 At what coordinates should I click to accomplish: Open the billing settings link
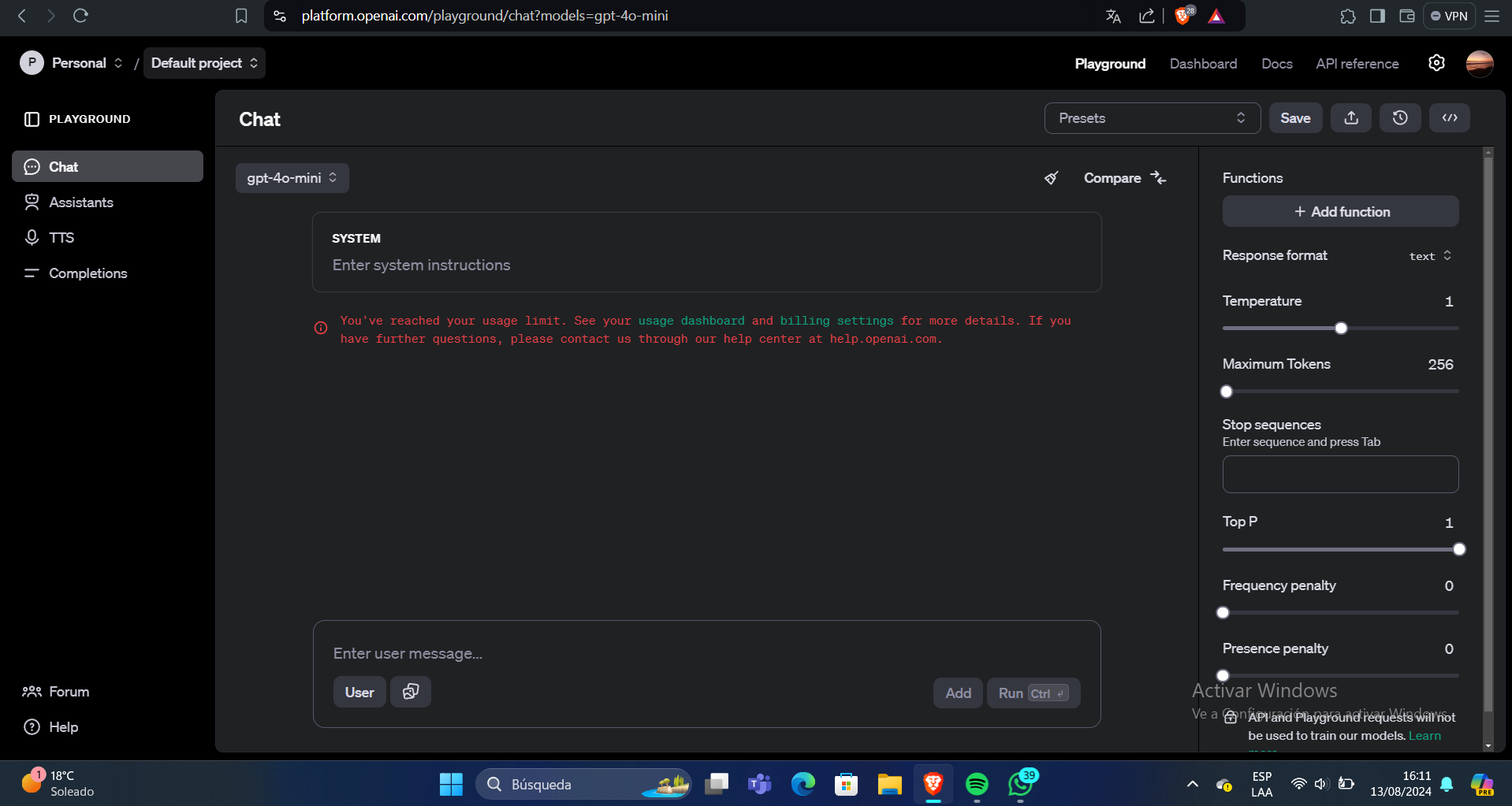pyautogui.click(x=837, y=321)
